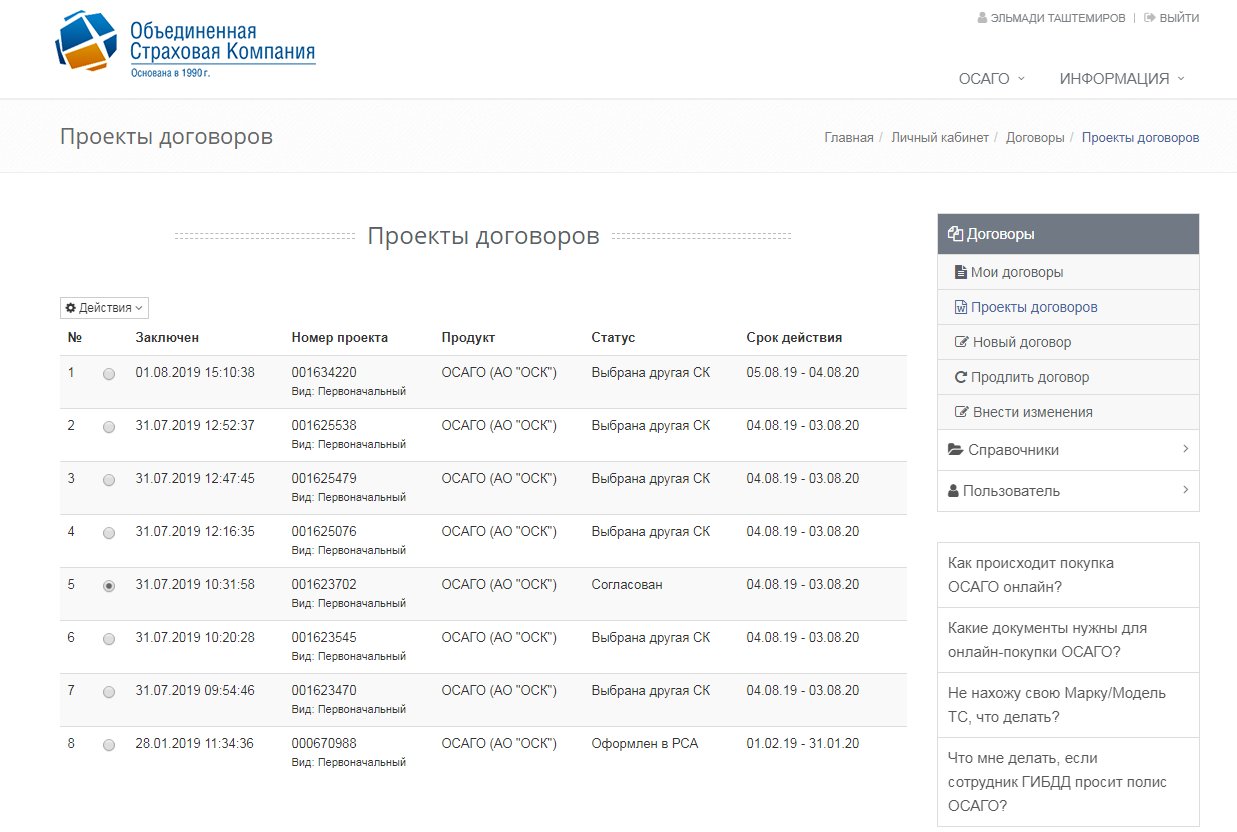Screen dimensions: 1237x832
Task: Click the logout icon beside ВЫЙТИ
Action: tap(1150, 18)
